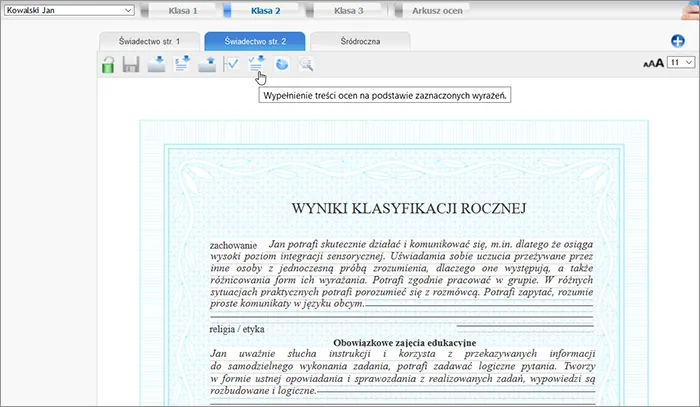Select the Klasa 3 tab
The height and width of the screenshot is (407, 700).
(348, 11)
